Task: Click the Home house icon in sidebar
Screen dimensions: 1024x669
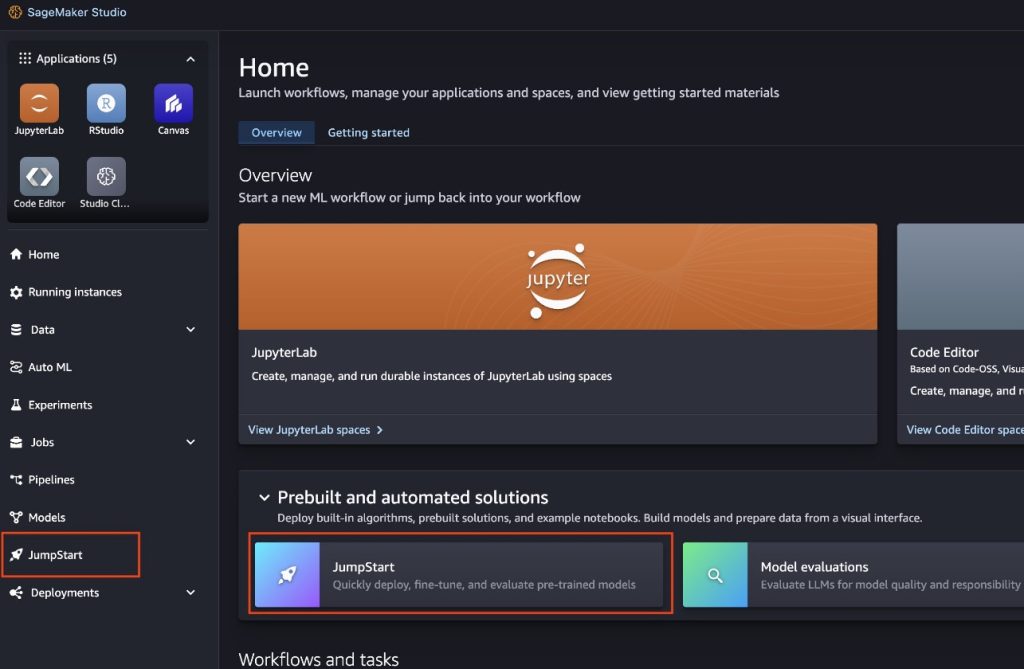Action: tap(16, 254)
